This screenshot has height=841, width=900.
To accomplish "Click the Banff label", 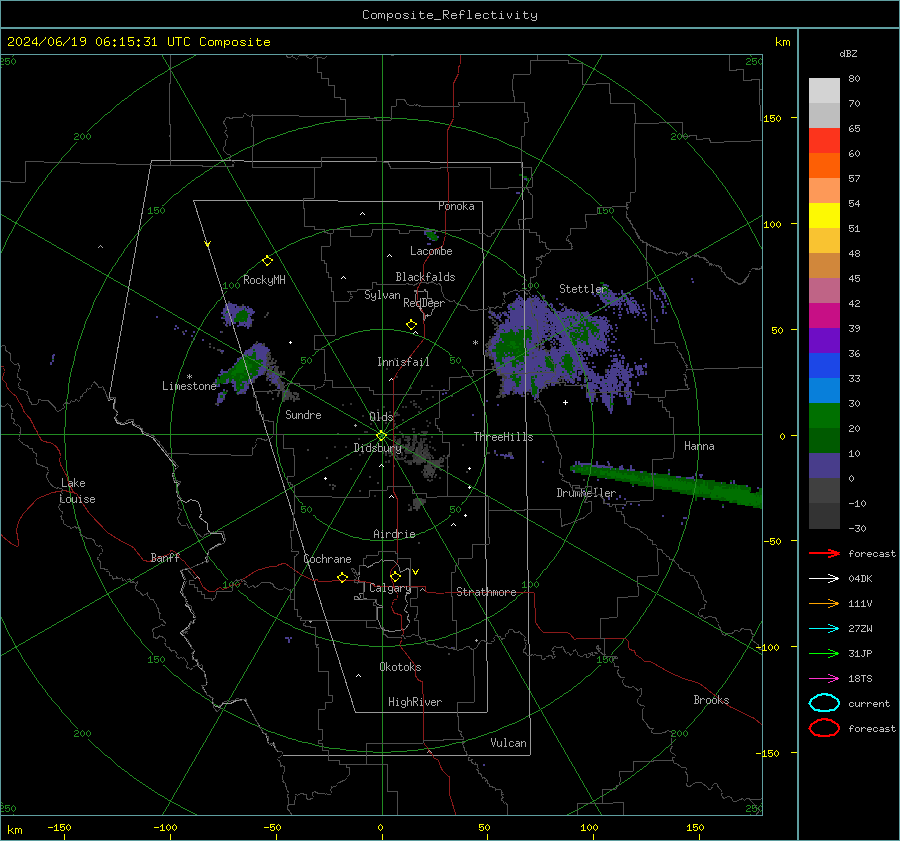I will pyautogui.click(x=165, y=557).
